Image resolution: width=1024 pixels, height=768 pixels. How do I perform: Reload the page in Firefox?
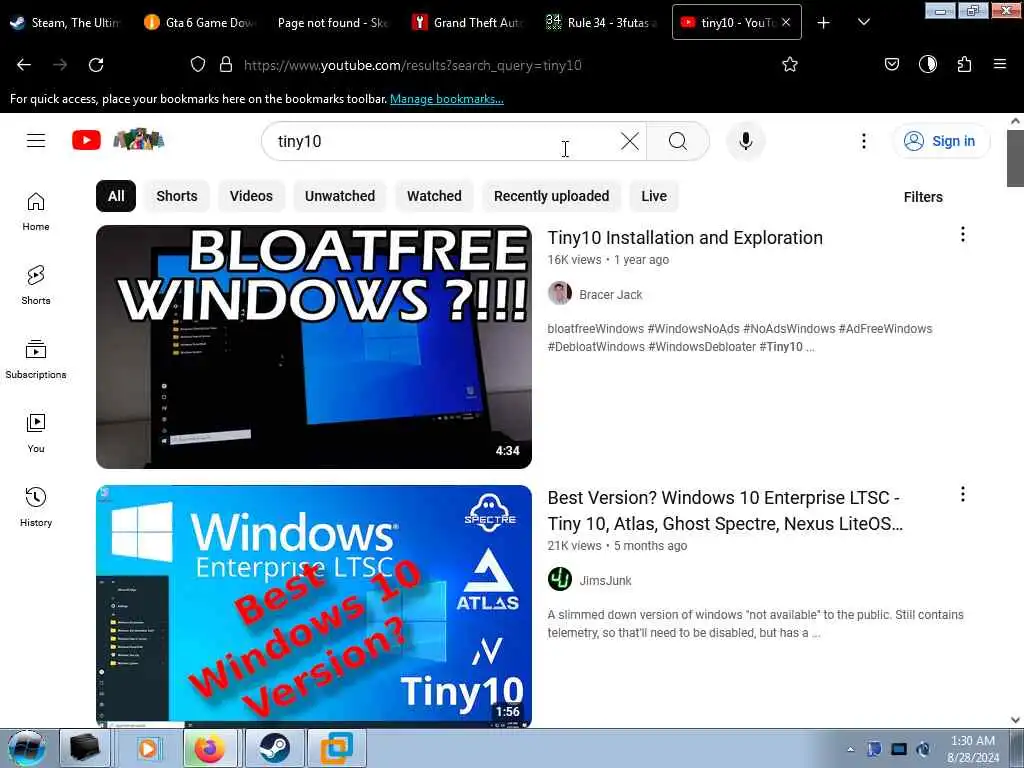pos(96,65)
